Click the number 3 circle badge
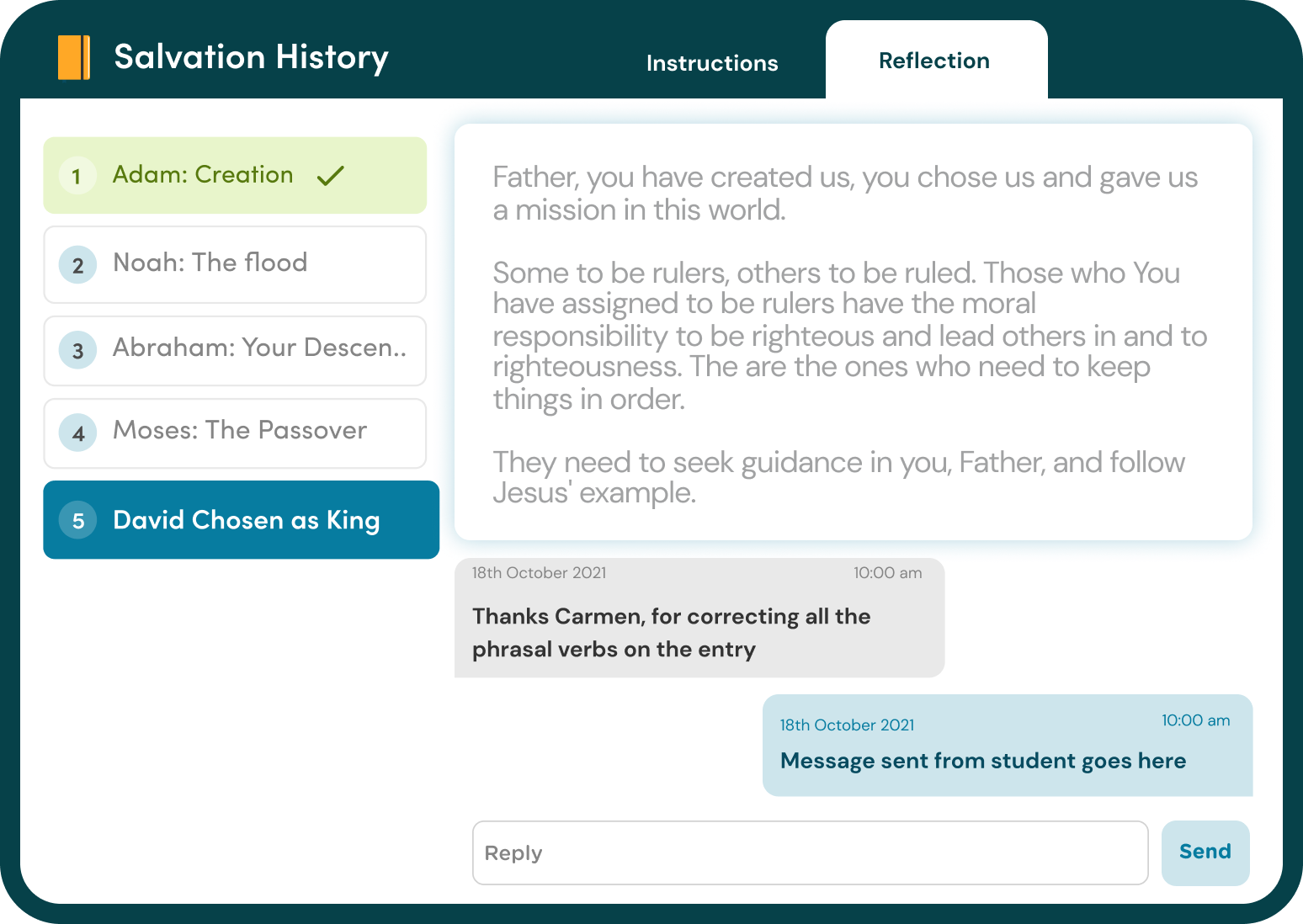The width and height of the screenshot is (1303, 924). (77, 350)
